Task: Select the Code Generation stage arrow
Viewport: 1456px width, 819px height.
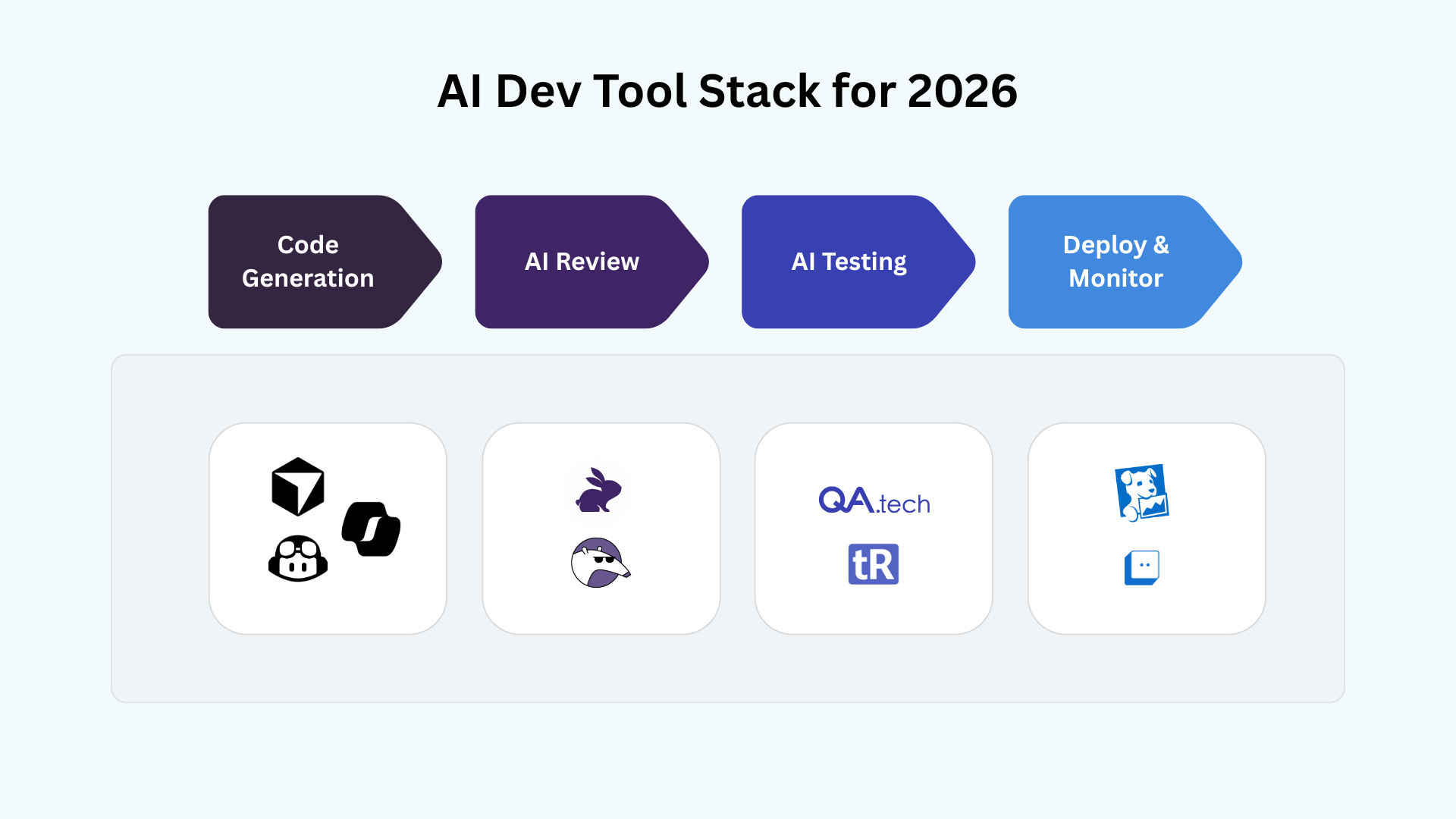Action: point(325,262)
